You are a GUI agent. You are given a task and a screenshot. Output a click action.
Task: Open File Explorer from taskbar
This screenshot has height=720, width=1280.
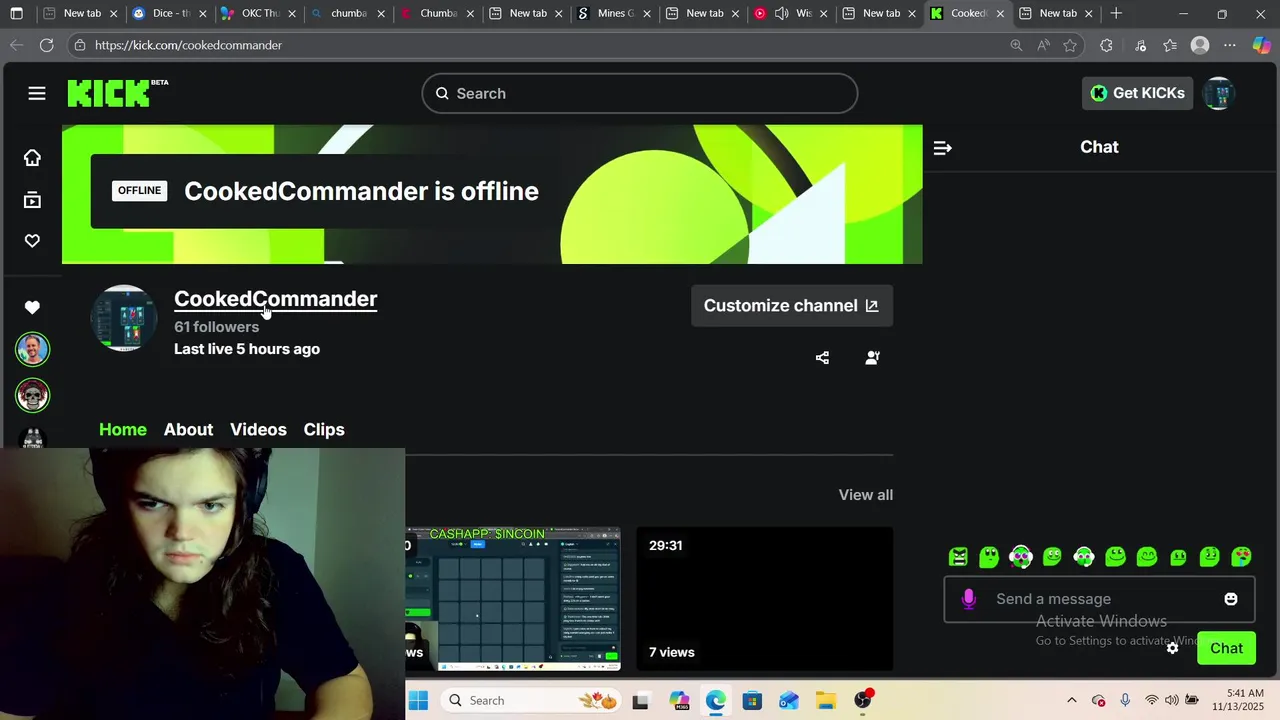click(825, 700)
